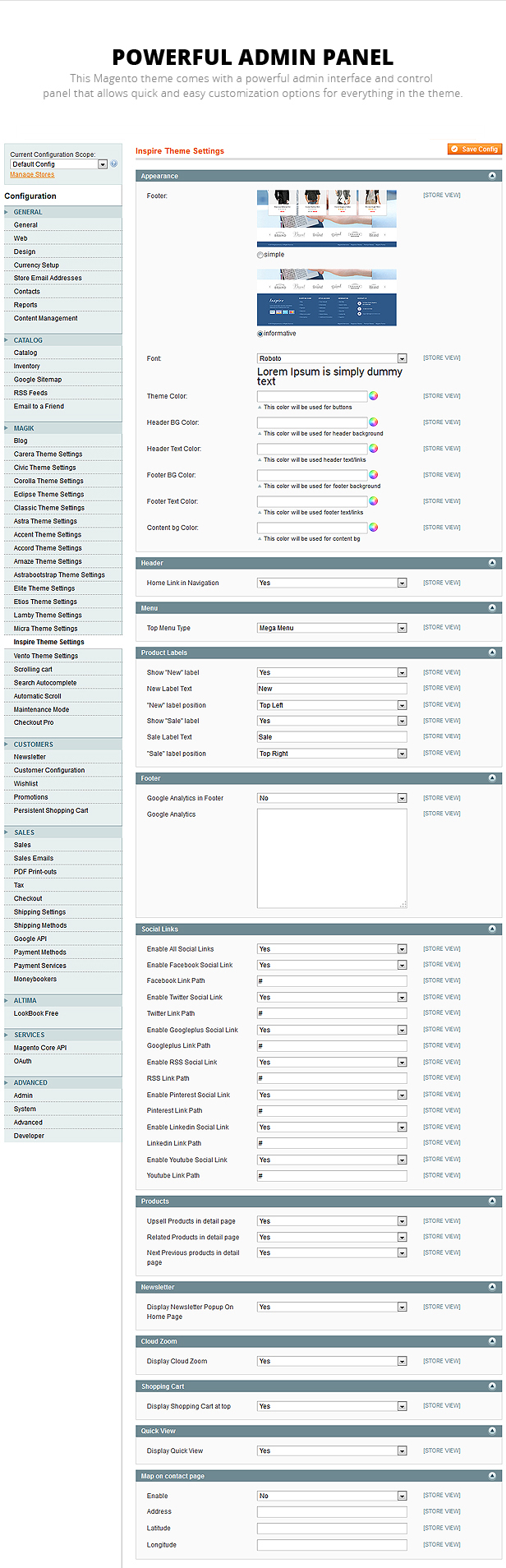Open the "New" label position dropdown
This screenshot has width=506, height=1568.
pyautogui.click(x=332, y=705)
